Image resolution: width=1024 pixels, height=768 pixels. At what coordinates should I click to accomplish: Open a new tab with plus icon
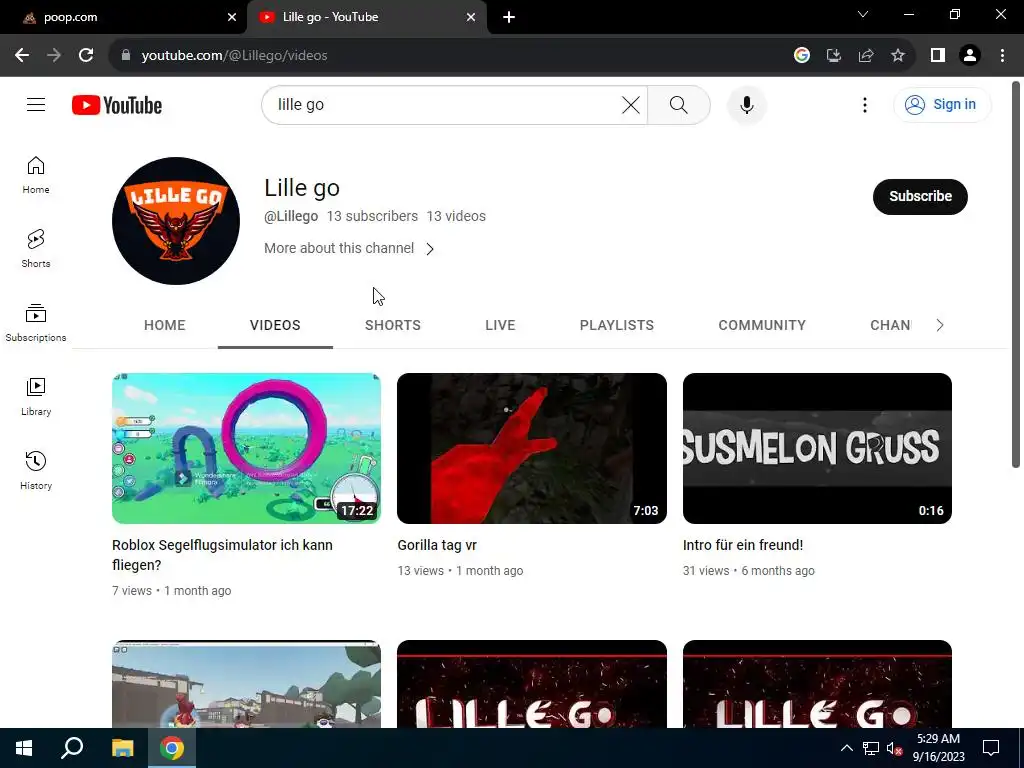coord(509,17)
